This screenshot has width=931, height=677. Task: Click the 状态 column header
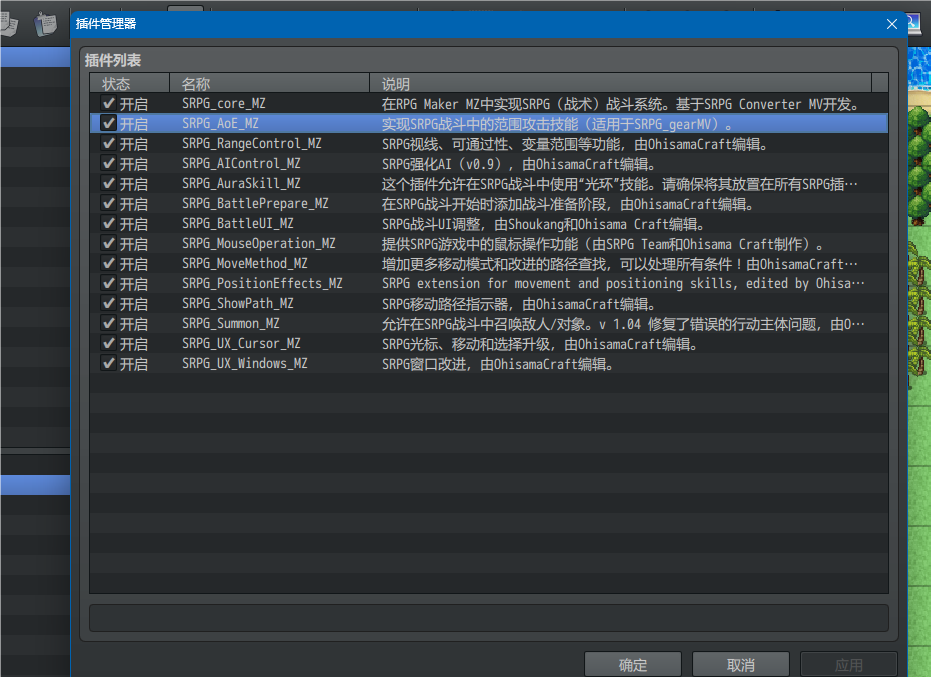click(x=130, y=83)
